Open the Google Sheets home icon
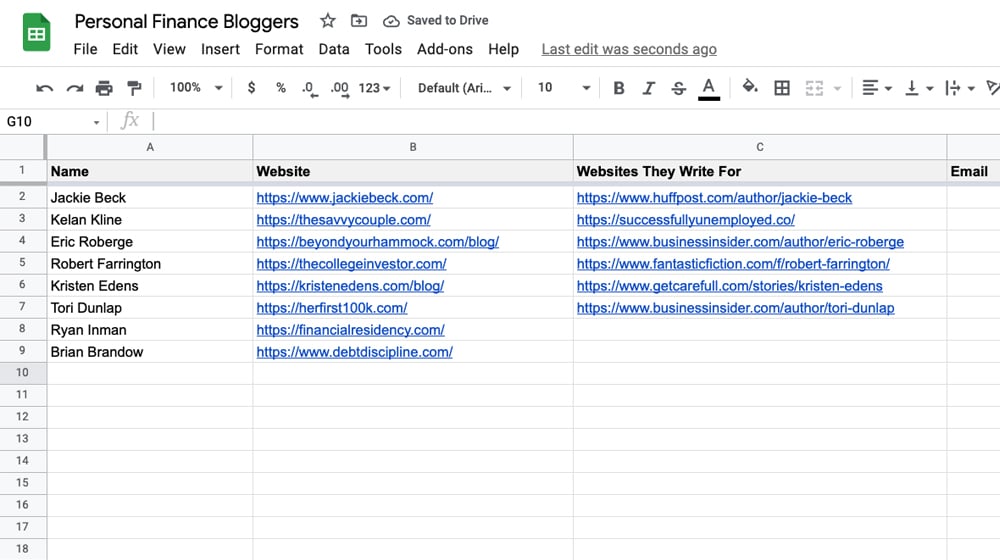Screen dimensions: 1000x560 pyautogui.click(x=36, y=33)
